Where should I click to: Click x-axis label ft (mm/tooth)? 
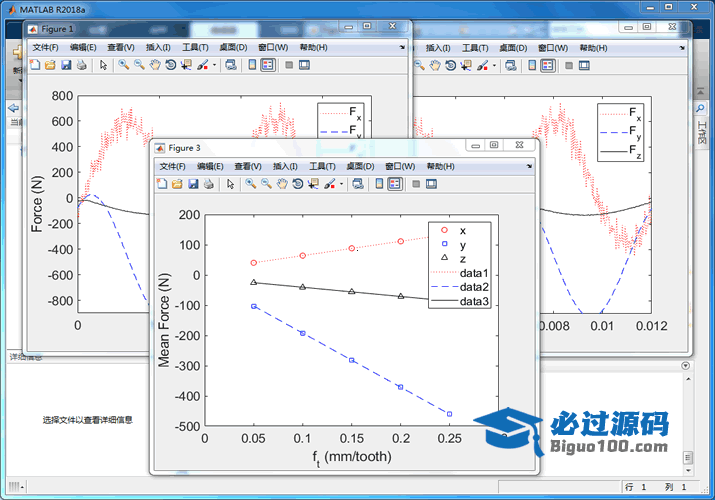tap(352, 457)
